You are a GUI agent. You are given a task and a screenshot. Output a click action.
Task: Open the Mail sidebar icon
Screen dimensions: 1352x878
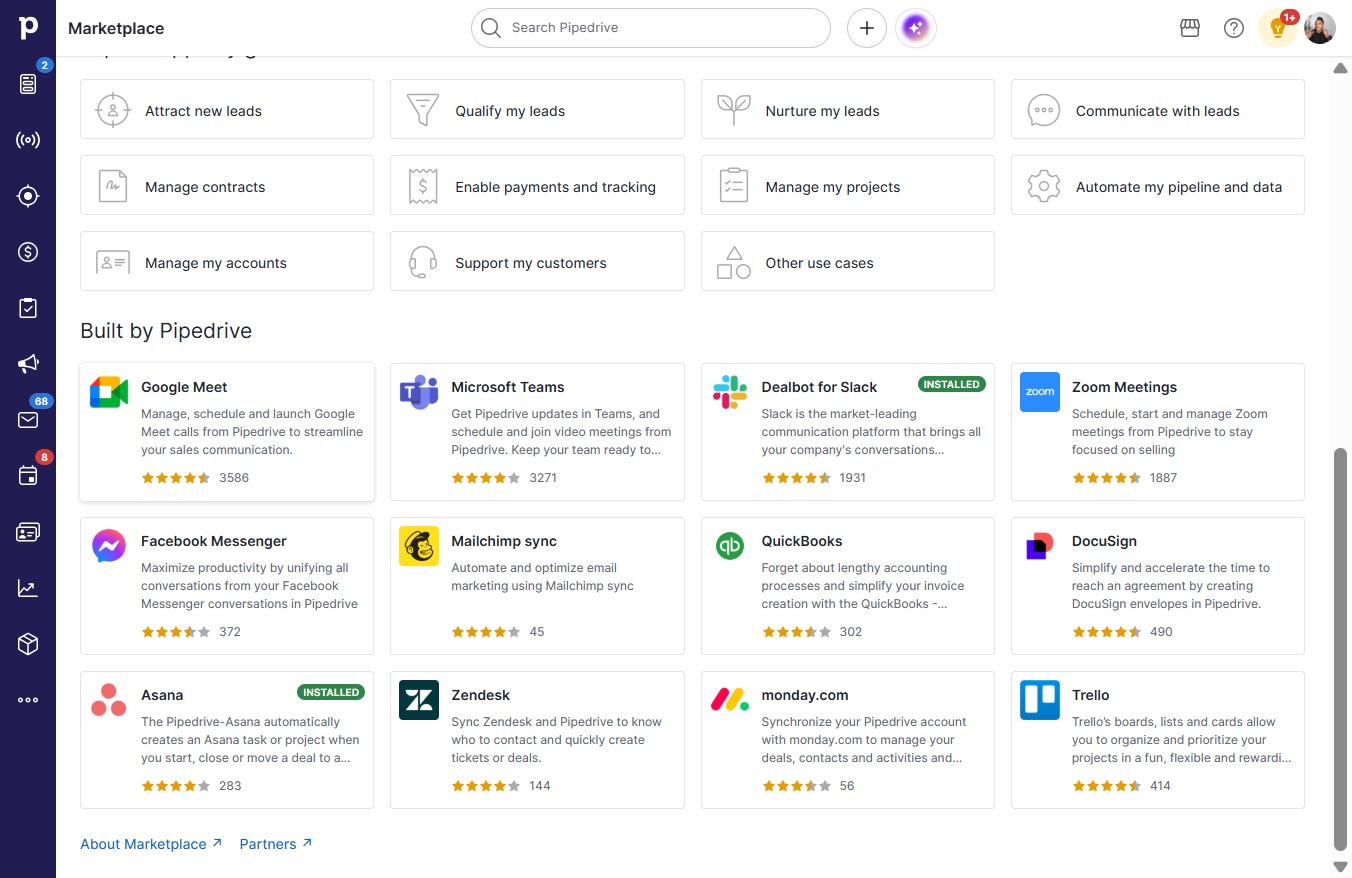(x=28, y=420)
